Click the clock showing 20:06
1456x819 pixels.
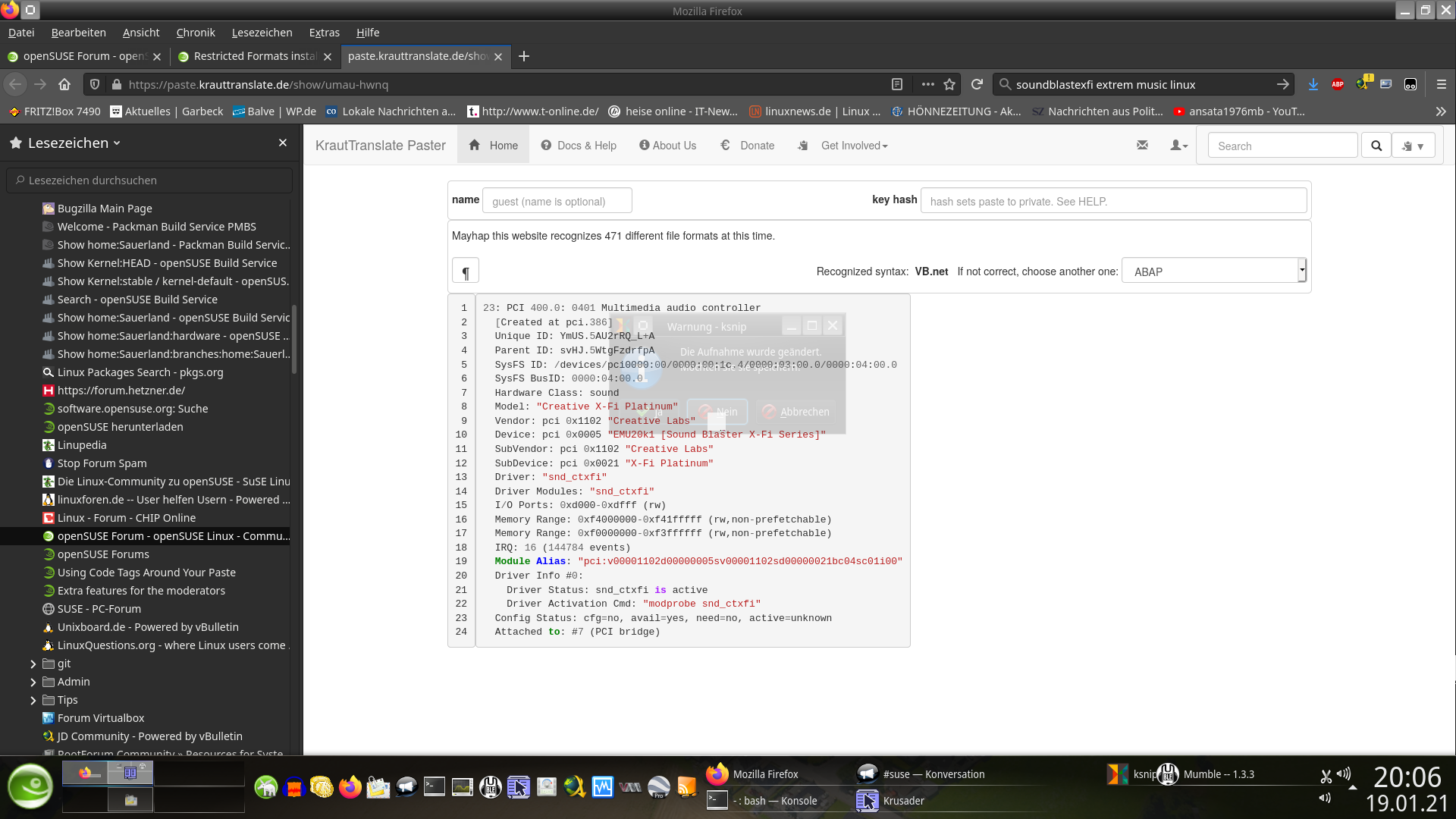1407,777
